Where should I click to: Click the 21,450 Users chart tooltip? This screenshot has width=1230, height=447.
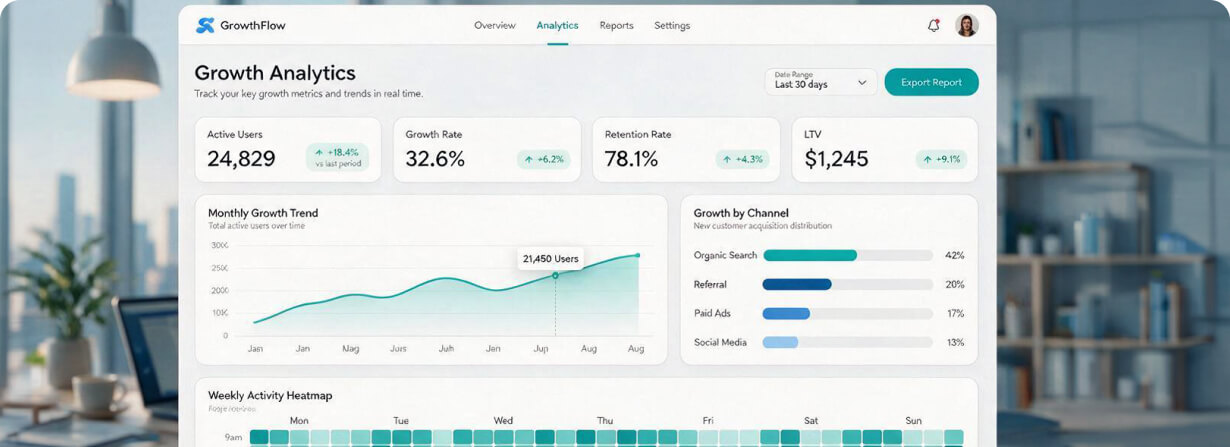(550, 258)
